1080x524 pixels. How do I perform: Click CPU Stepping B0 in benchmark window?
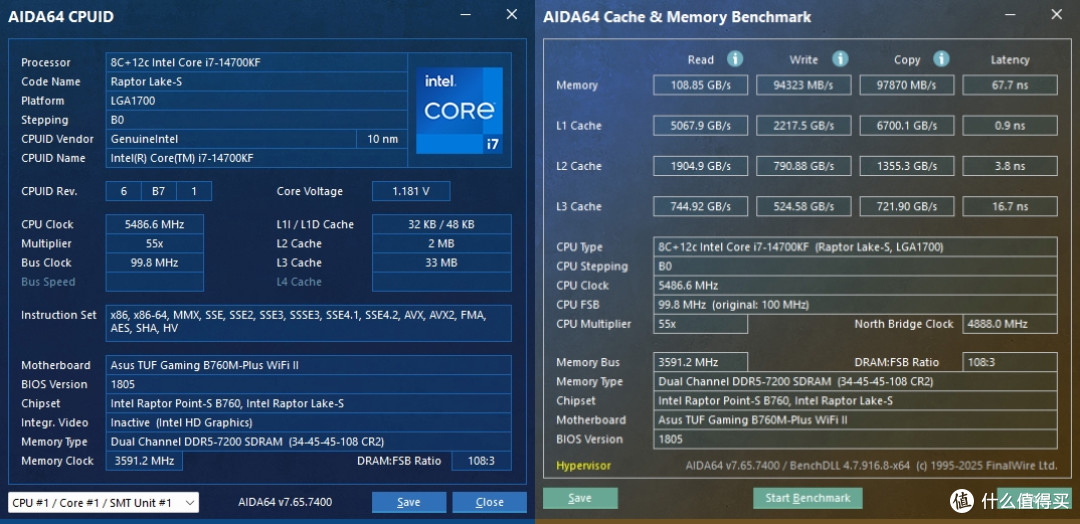(x=855, y=266)
